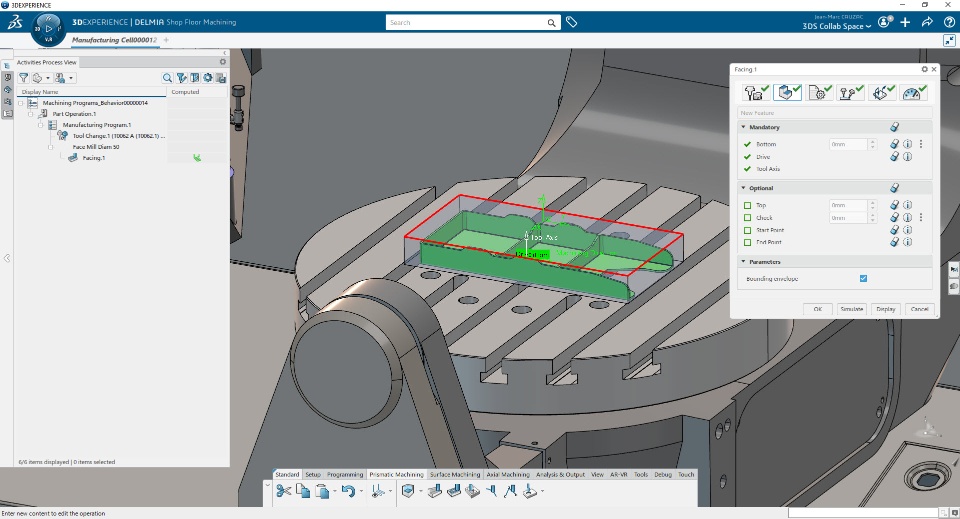This screenshot has height=519, width=960.
Task: Switch to the Setup tab
Action: 313,474
